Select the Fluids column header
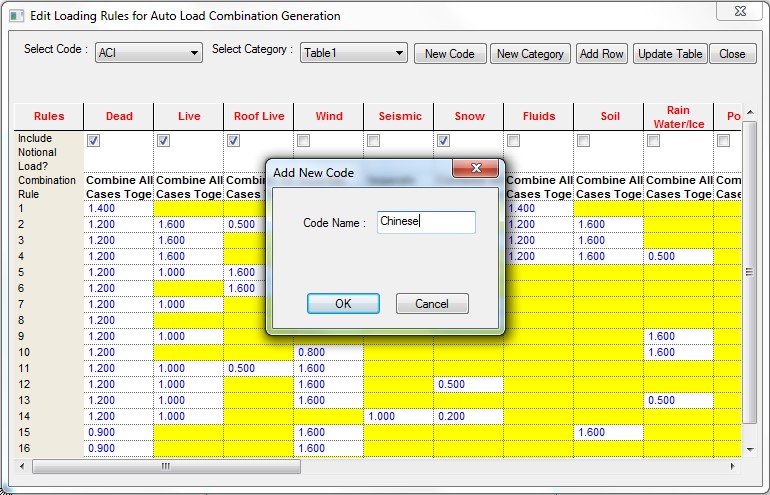This screenshot has height=495, width=770. 539,116
